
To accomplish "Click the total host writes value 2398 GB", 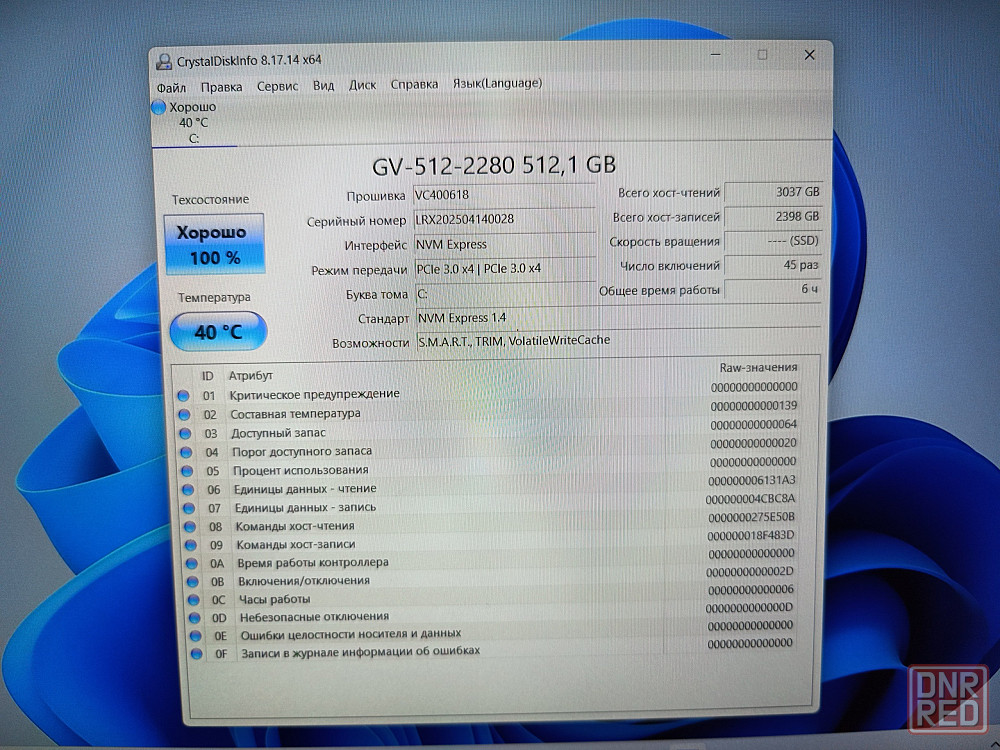I will tap(773, 217).
